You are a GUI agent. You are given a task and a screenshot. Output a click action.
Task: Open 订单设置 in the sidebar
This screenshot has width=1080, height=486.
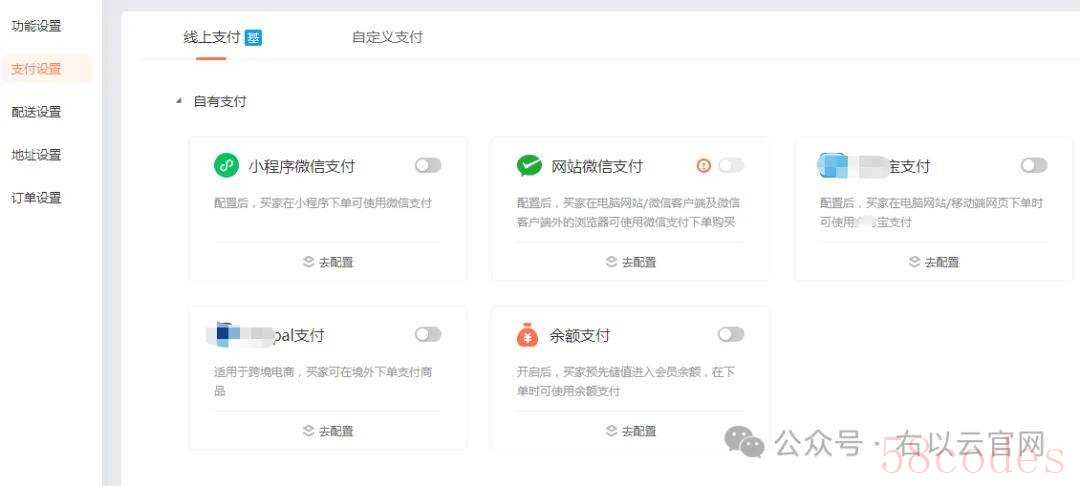(x=37, y=198)
